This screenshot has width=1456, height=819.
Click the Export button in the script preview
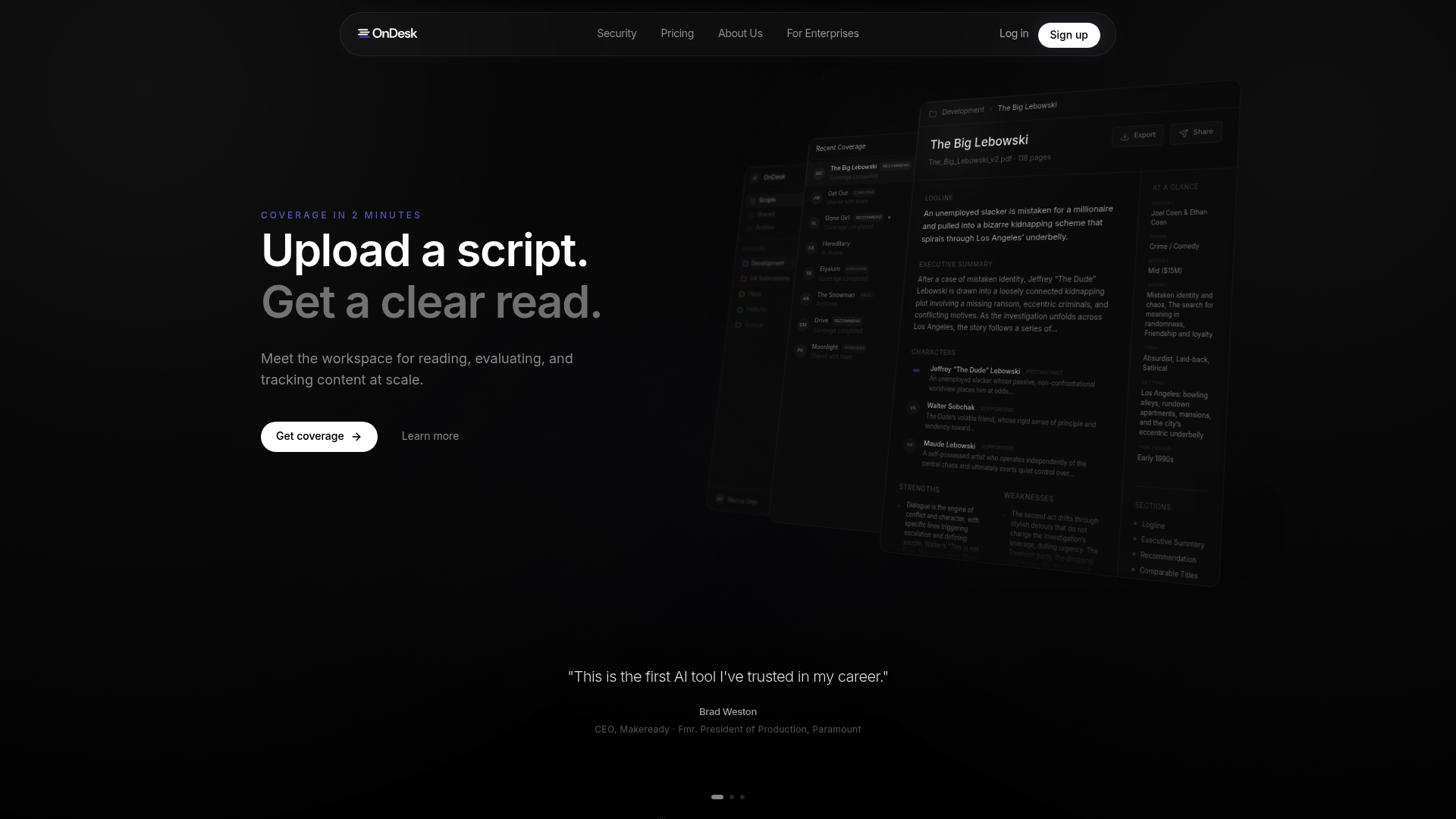tap(1137, 135)
